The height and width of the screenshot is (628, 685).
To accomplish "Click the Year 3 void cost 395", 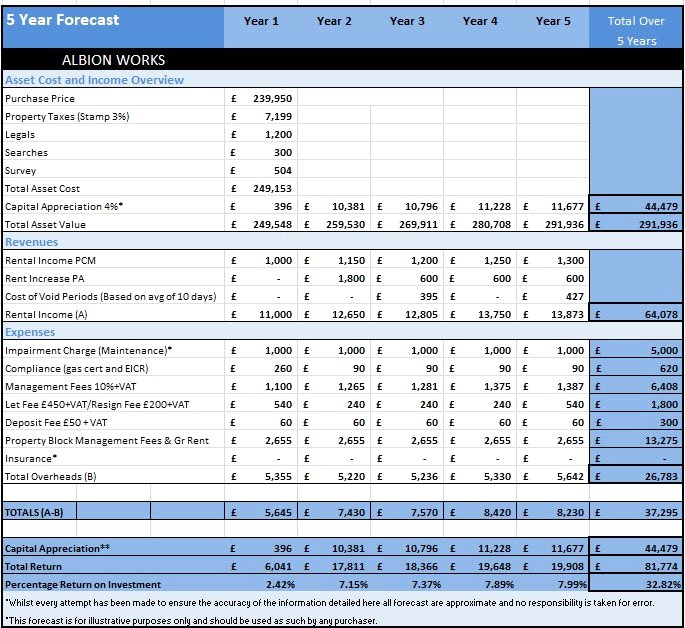I will (x=429, y=297).
